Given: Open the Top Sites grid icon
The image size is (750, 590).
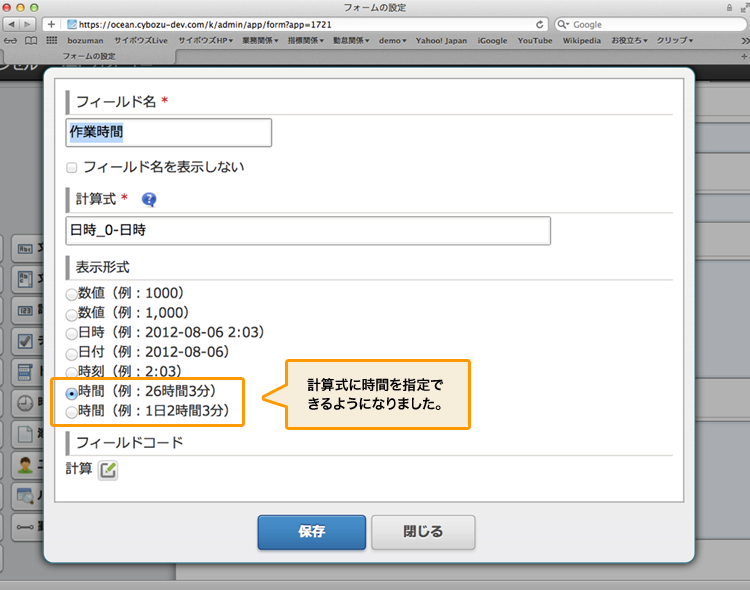Looking at the screenshot, I should (51, 40).
